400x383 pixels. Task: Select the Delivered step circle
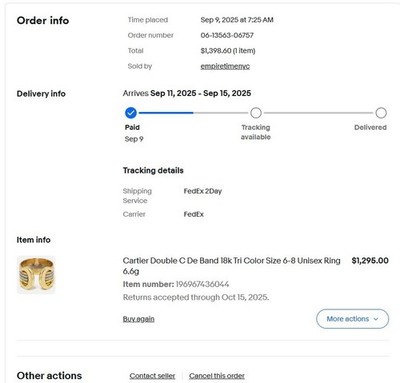[x=381, y=113]
